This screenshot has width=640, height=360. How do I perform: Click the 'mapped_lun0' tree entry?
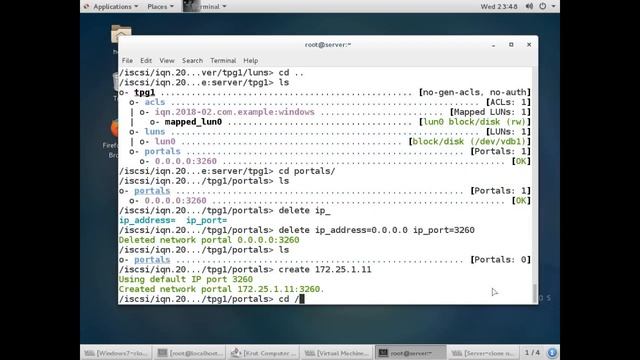pos(193,122)
